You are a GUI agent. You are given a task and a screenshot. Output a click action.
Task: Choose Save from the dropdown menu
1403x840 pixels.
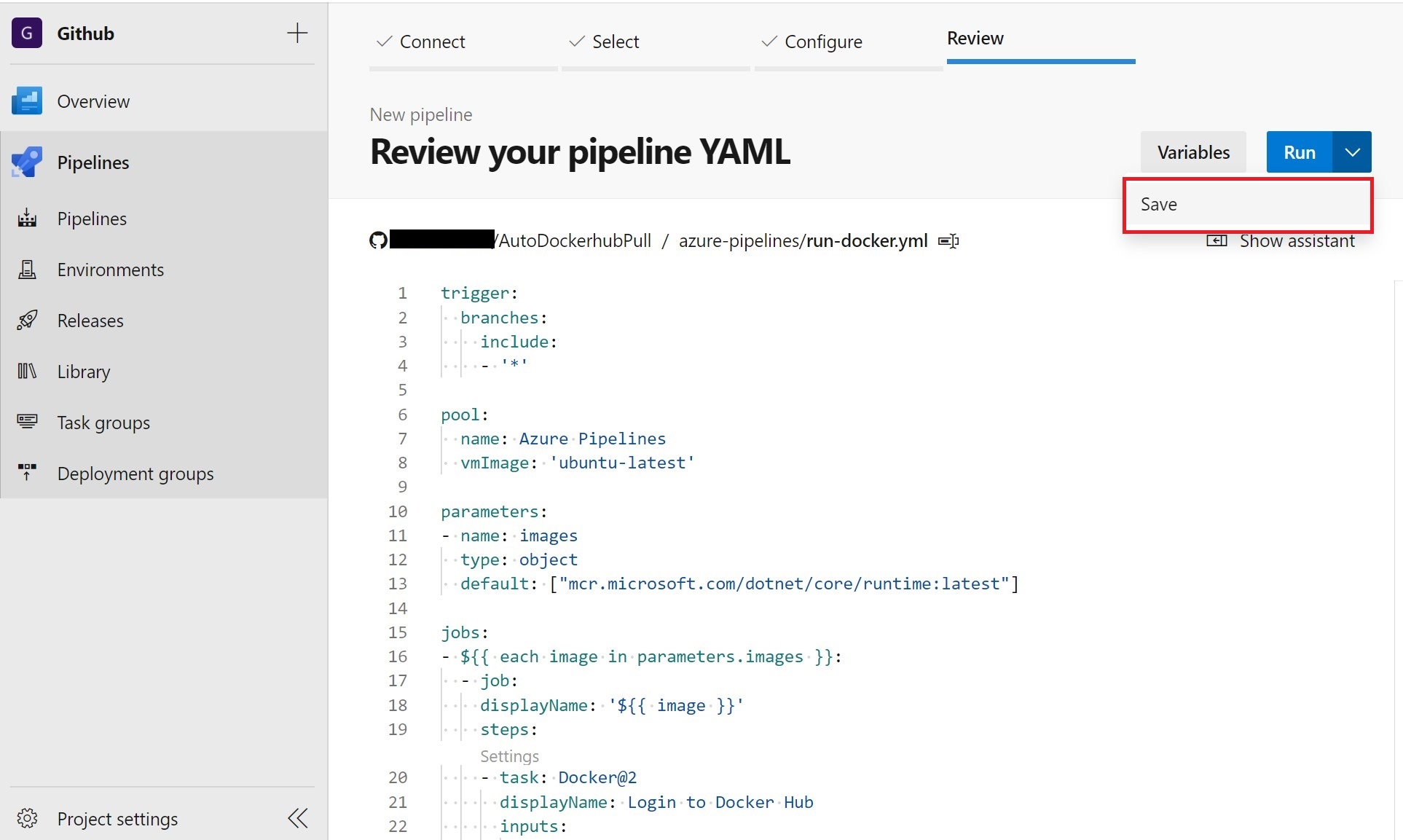tap(1158, 205)
